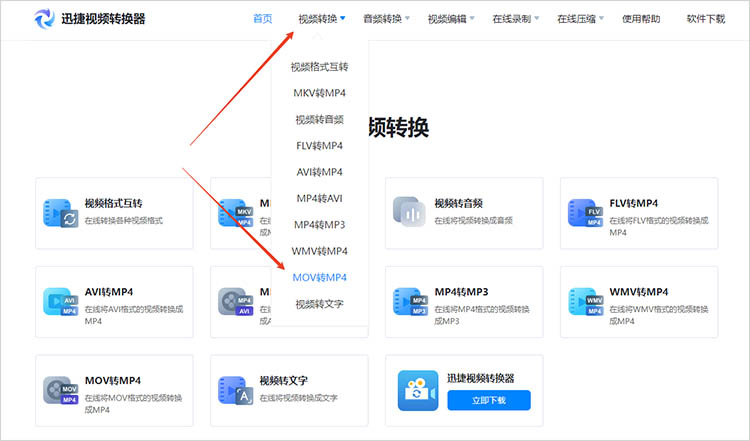750x441 pixels.
Task: Click the 视频转音频 card icon
Action: (x=409, y=211)
